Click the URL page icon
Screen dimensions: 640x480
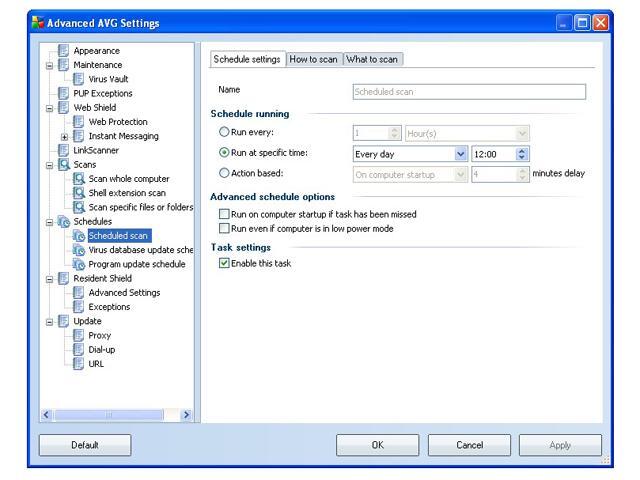(78, 364)
